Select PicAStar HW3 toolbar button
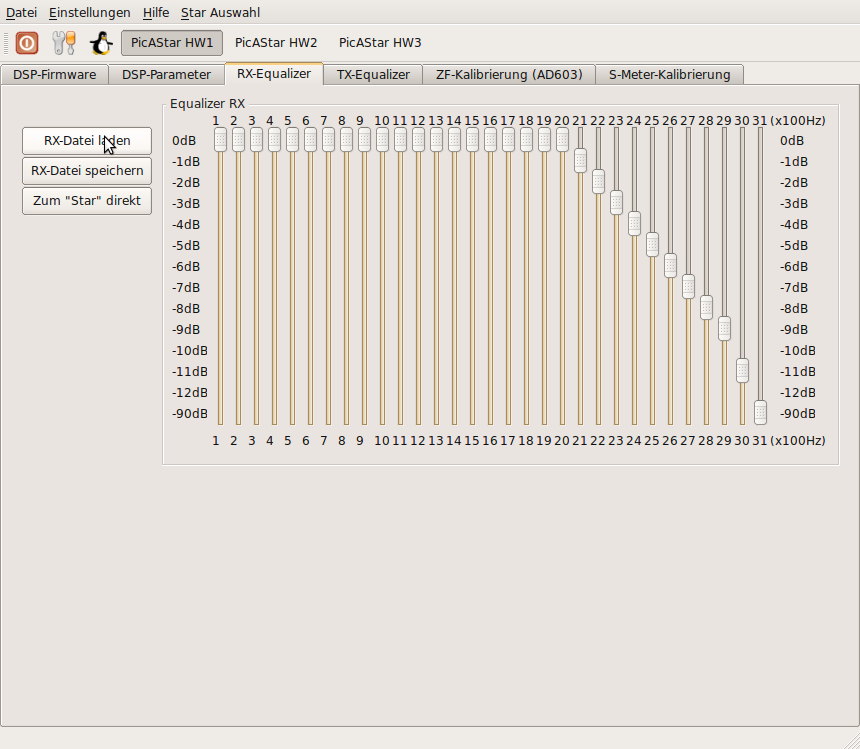 380,43
